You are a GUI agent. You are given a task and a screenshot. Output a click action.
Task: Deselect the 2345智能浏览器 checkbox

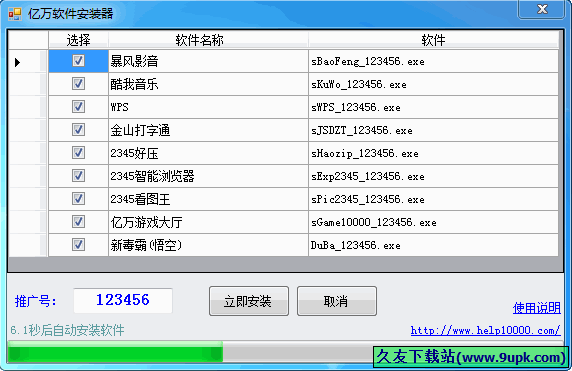[78, 175]
